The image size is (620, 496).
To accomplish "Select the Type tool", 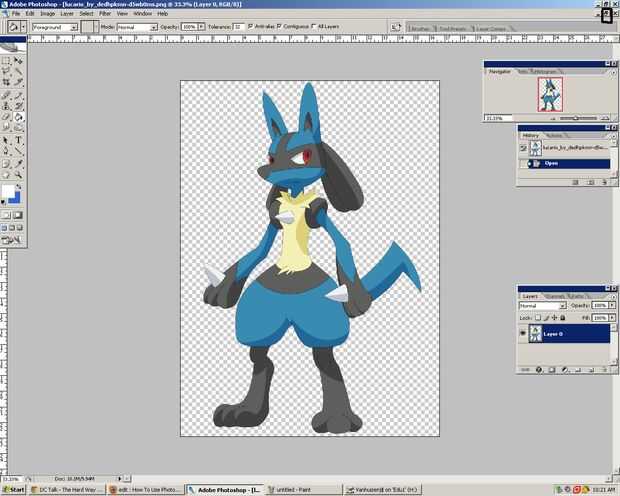I will [x=19, y=141].
